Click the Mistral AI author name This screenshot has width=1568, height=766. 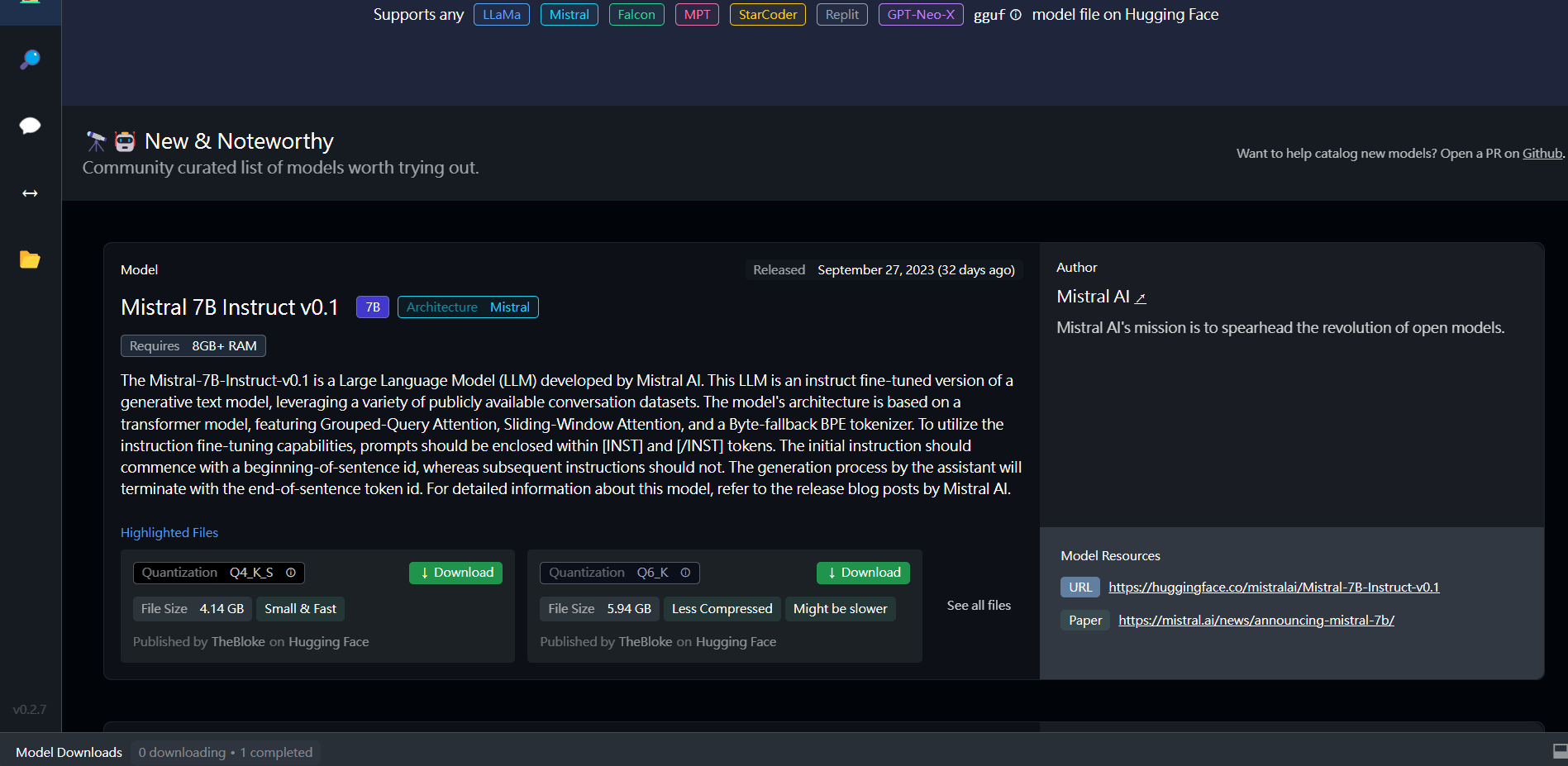click(1093, 297)
